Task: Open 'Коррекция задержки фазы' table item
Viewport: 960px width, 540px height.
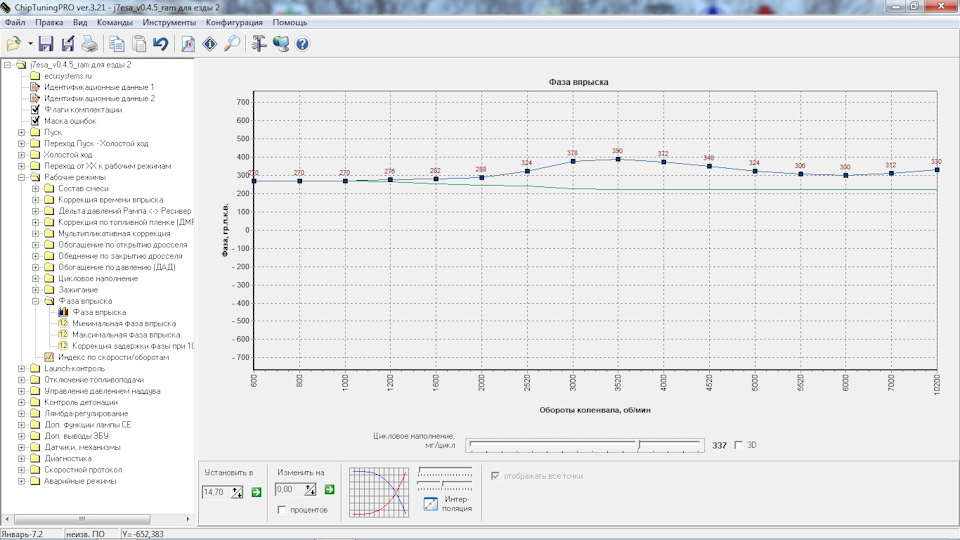Action: pyautogui.click(x=133, y=346)
